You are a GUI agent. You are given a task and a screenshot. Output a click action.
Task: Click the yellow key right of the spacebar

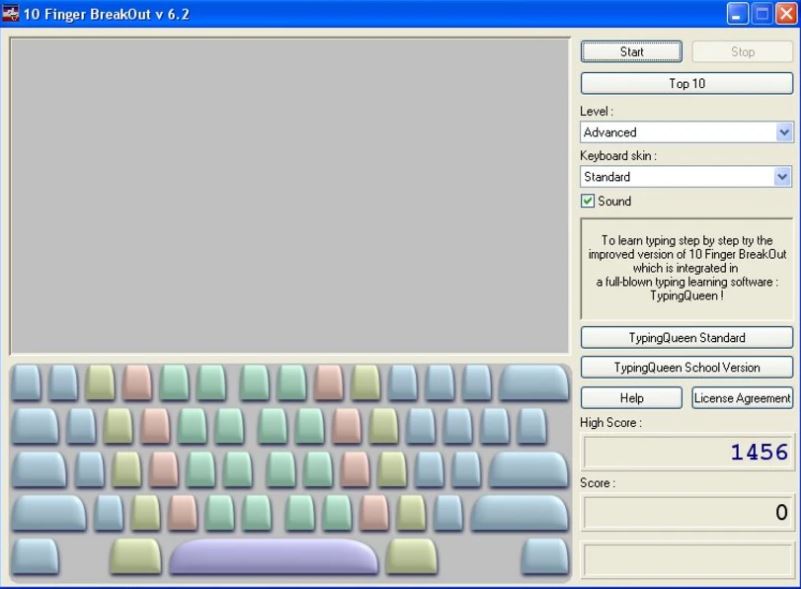point(412,556)
